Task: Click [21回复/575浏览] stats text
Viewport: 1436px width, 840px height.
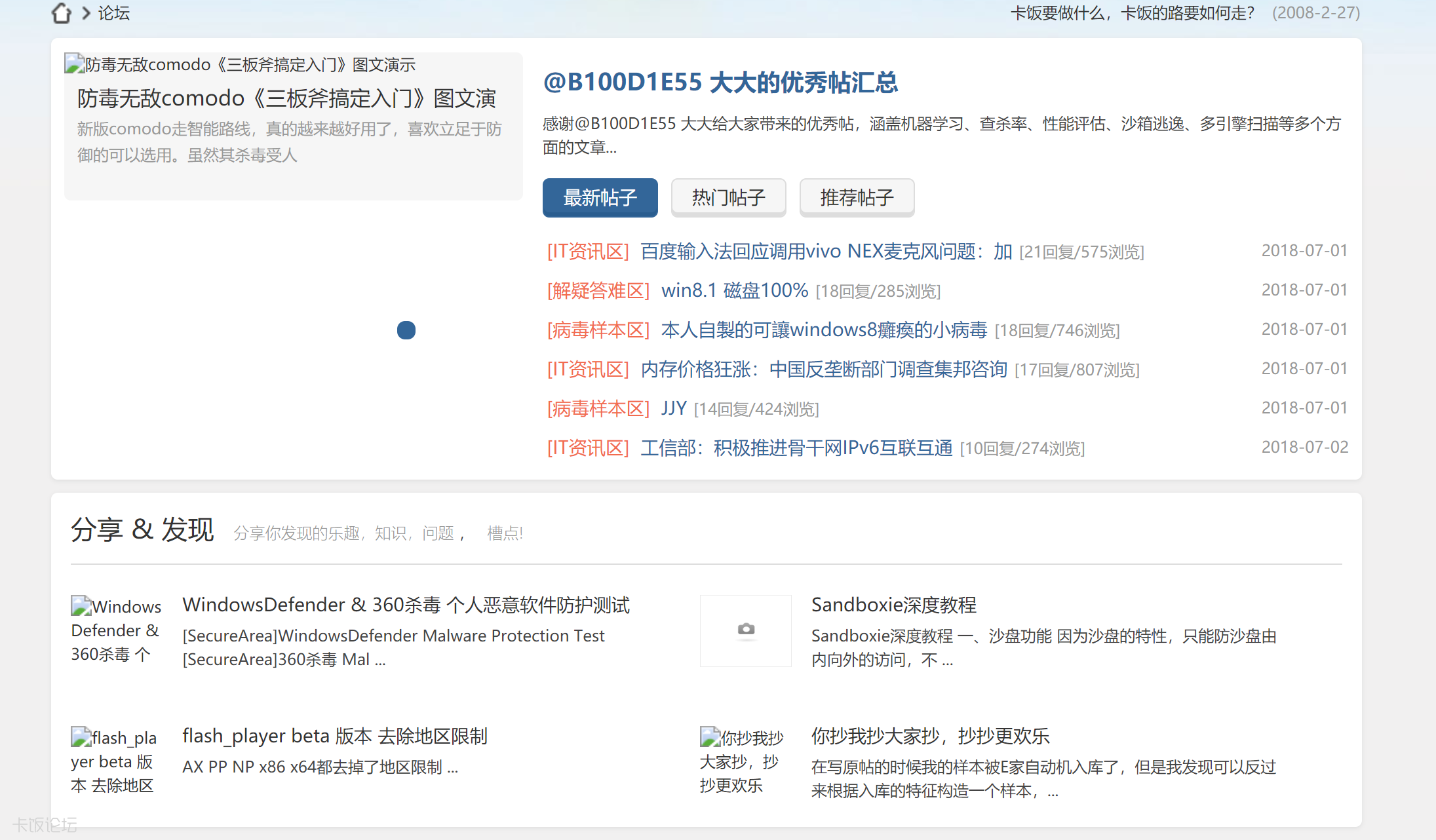Action: tap(1081, 252)
